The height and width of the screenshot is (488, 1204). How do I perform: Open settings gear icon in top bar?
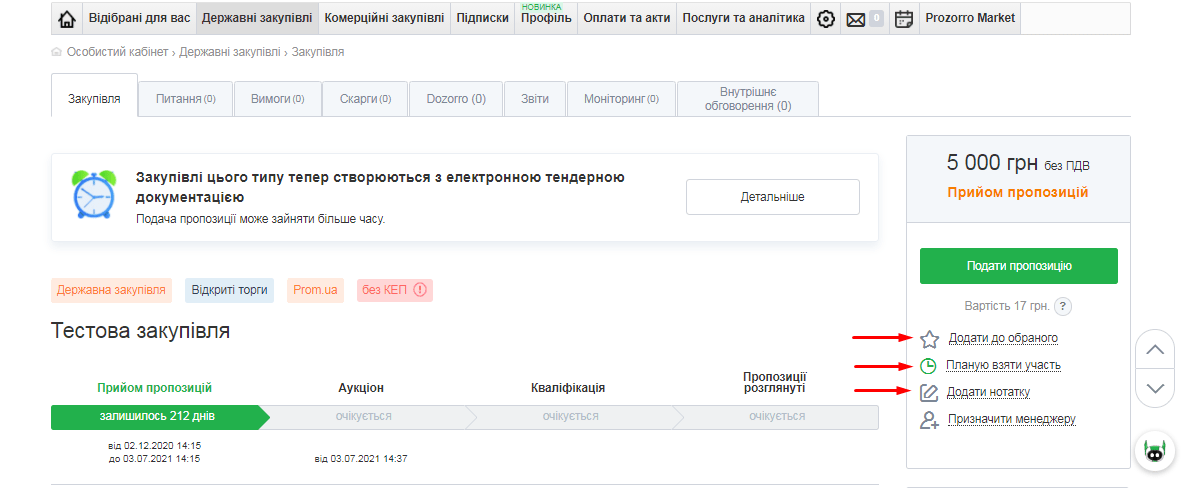(825, 19)
